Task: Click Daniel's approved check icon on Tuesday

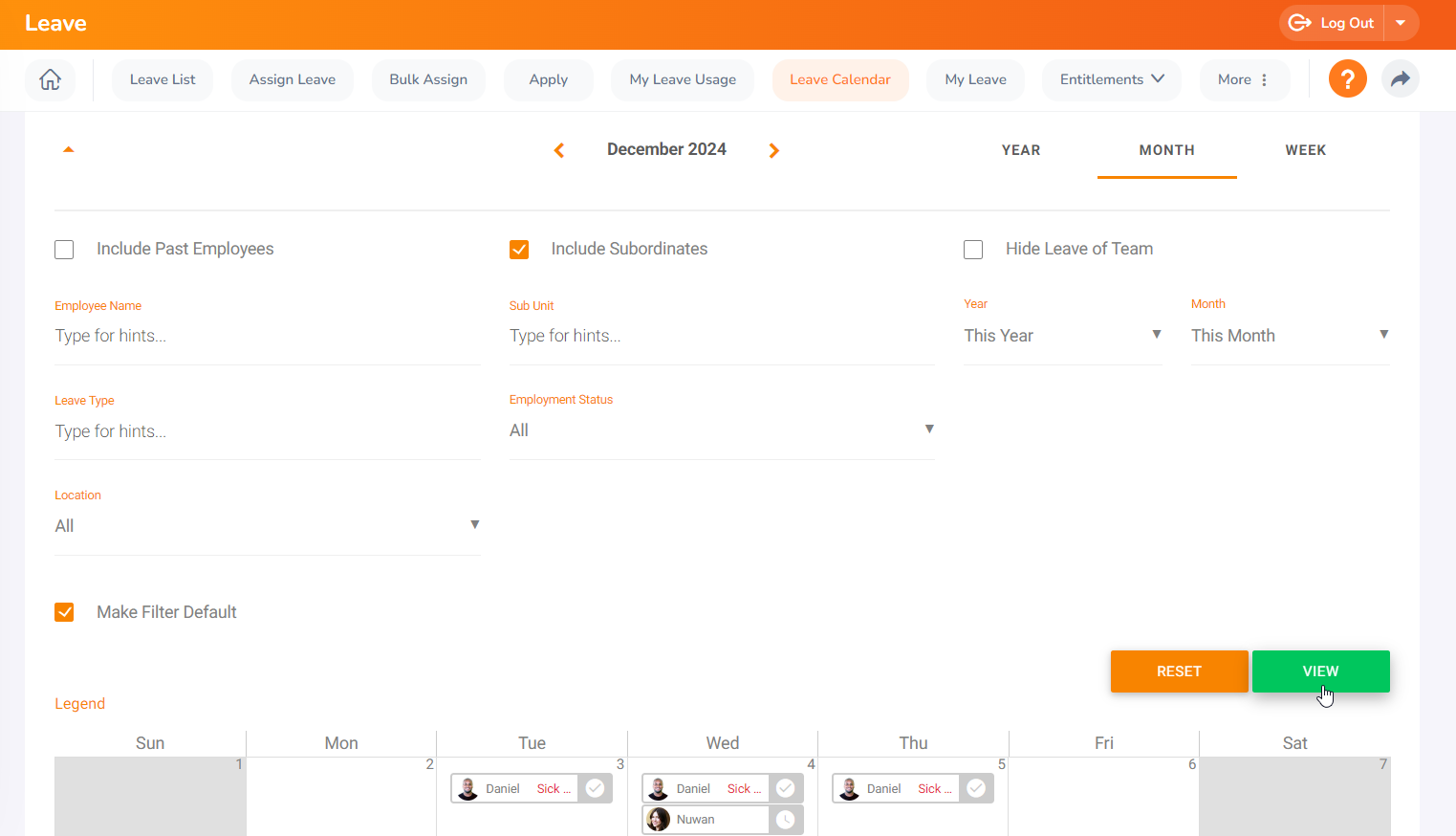Action: pos(595,788)
